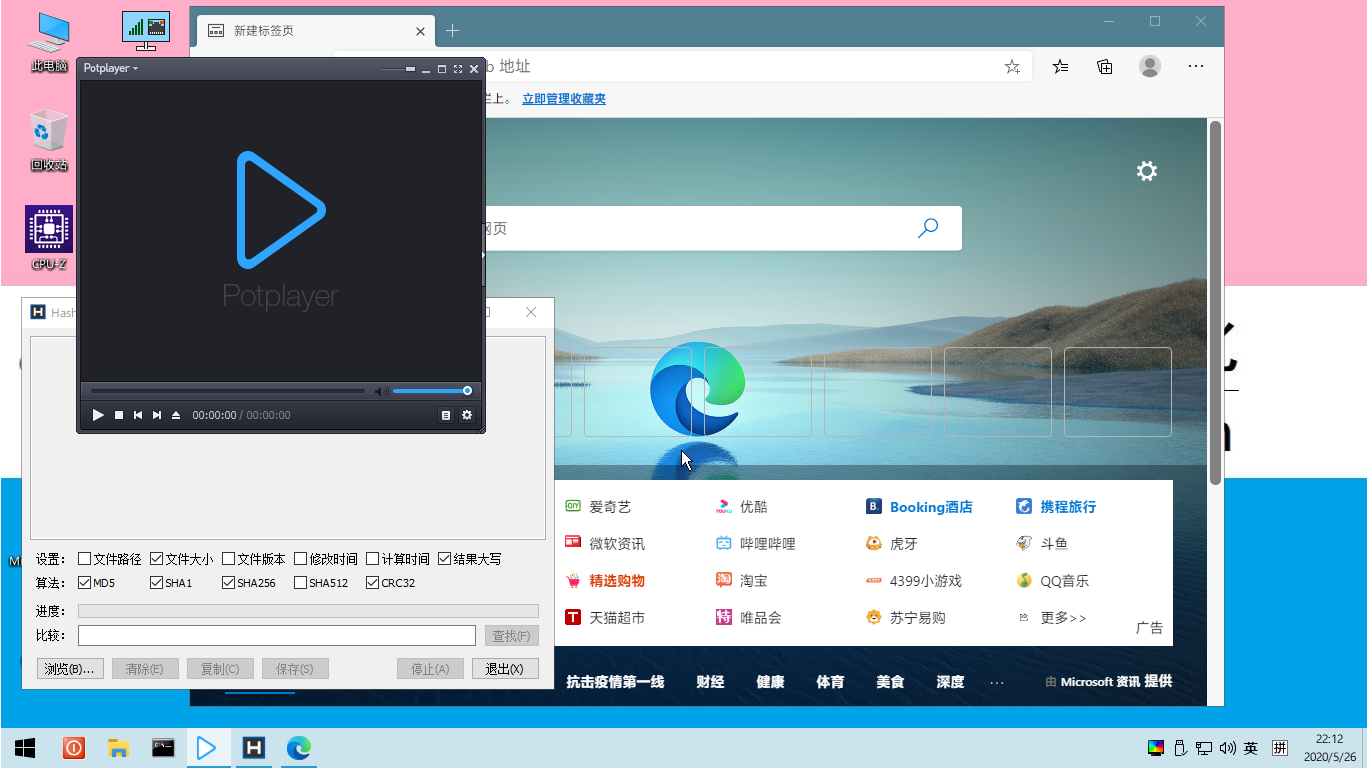Open 哔哩哔哩 quick link
1368x769 pixels.
pos(755,544)
